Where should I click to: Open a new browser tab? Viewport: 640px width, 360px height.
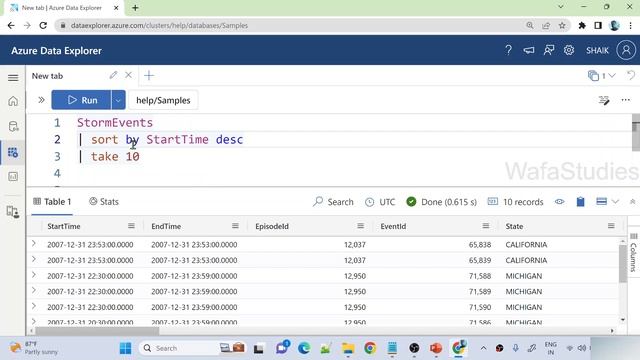pyautogui.click(x=135, y=8)
